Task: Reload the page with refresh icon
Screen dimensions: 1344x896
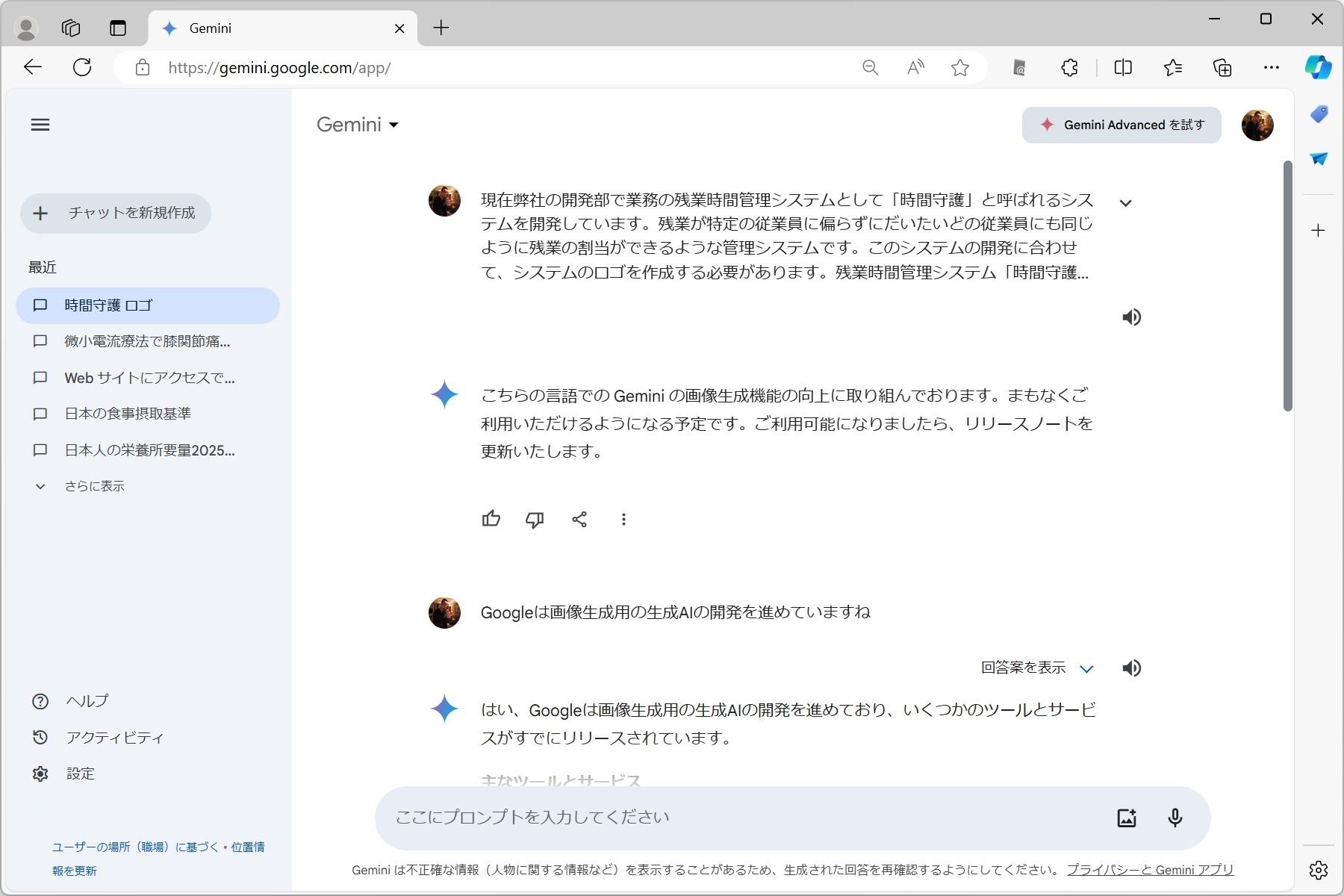Action: point(82,67)
